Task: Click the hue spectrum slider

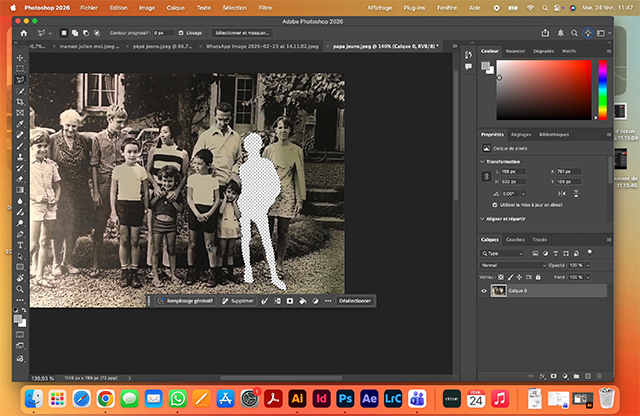Action: [602, 90]
